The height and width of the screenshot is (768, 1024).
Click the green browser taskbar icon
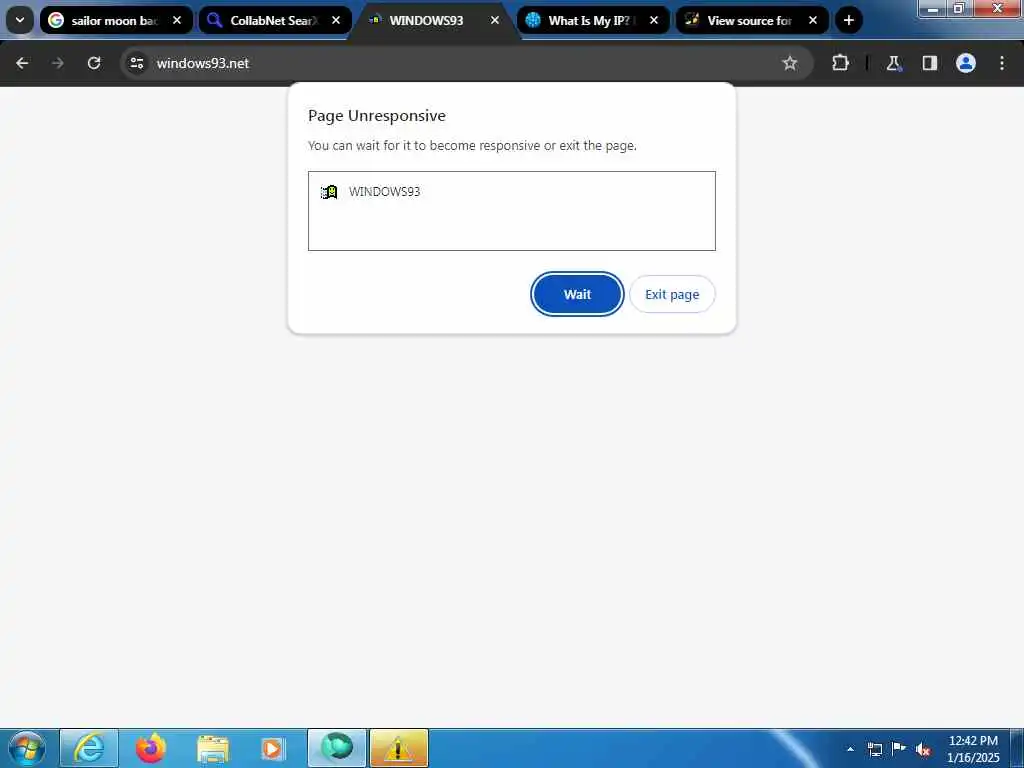point(337,748)
